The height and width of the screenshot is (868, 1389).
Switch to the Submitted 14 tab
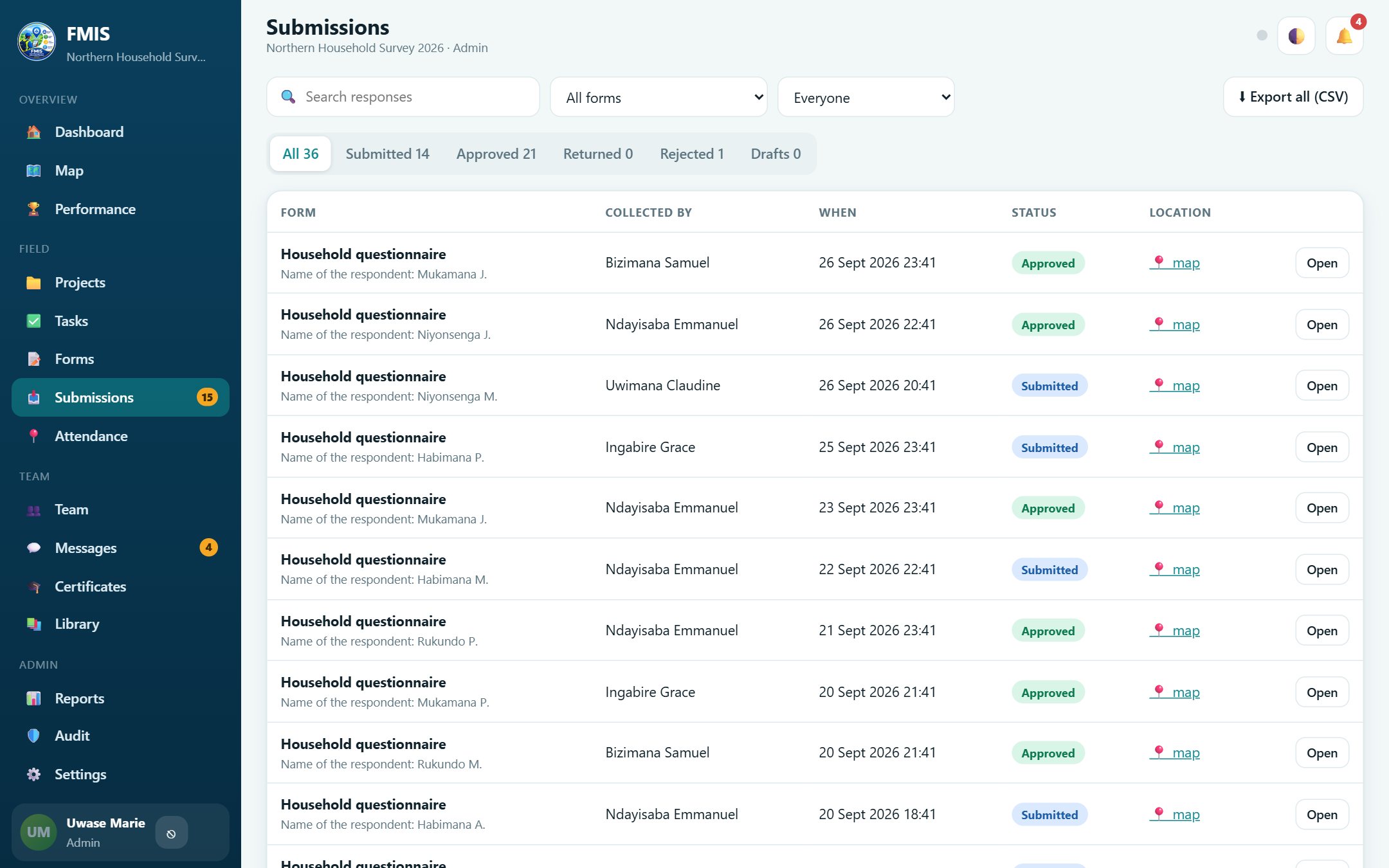387,154
